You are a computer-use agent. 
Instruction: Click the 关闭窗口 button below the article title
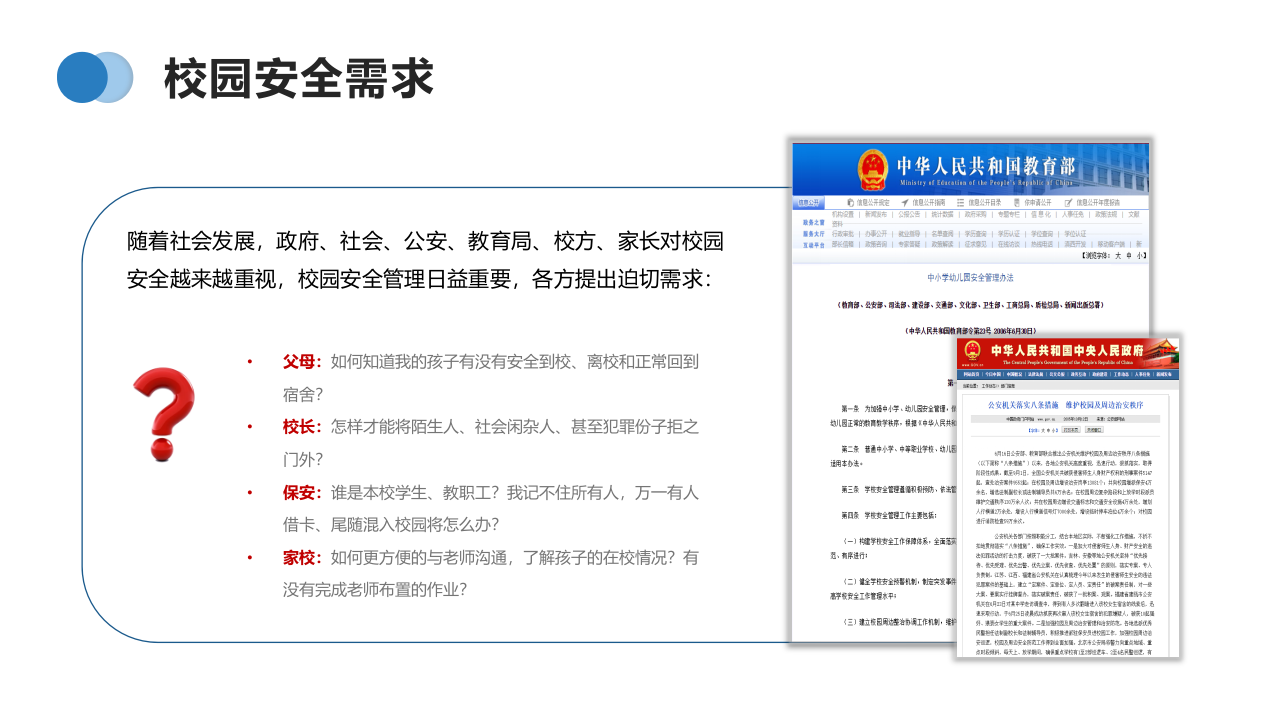pyautogui.click(x=1094, y=430)
